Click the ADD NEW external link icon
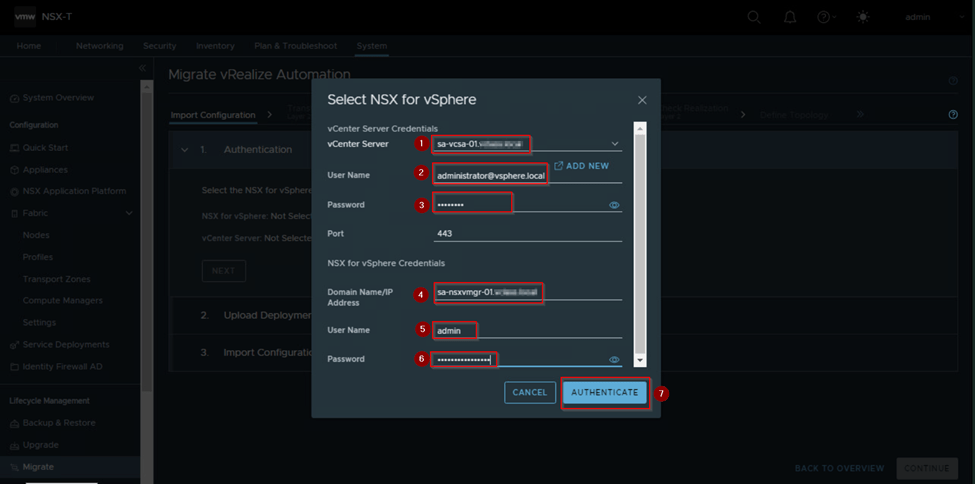 (x=559, y=166)
